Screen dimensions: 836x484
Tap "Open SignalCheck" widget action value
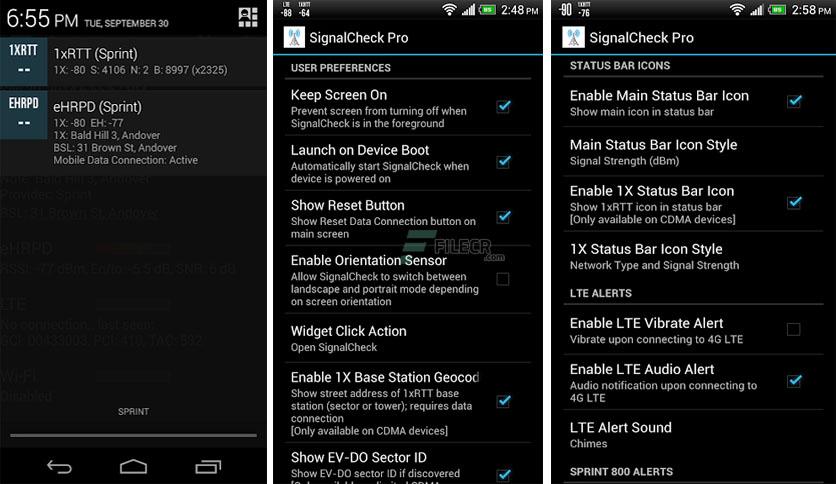point(334,347)
